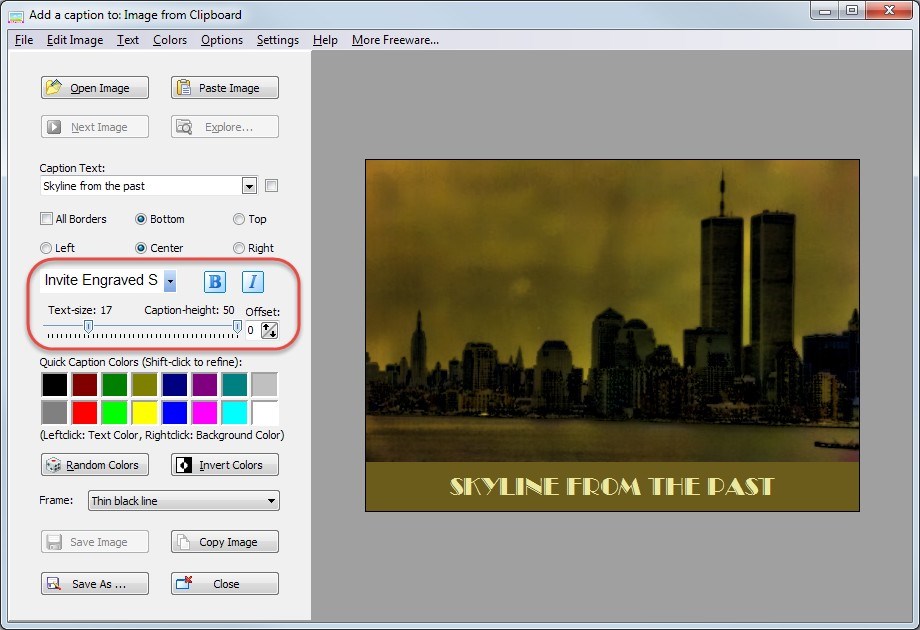920x630 pixels.
Task: Click the Close button in the panel
Action: [x=225, y=584]
